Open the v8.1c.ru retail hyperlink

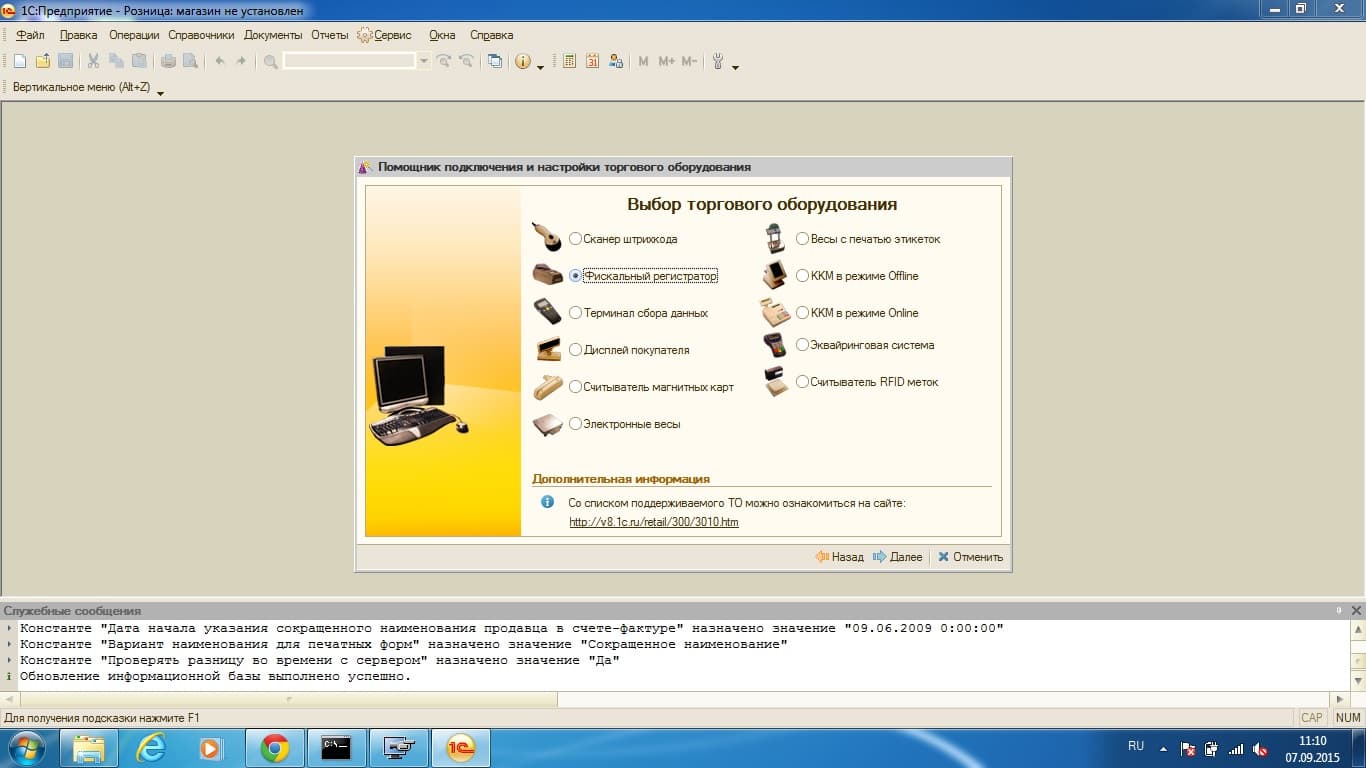(654, 522)
